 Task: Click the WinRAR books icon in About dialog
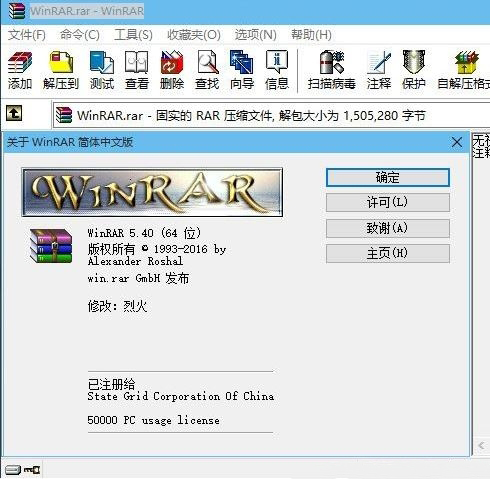point(51,246)
